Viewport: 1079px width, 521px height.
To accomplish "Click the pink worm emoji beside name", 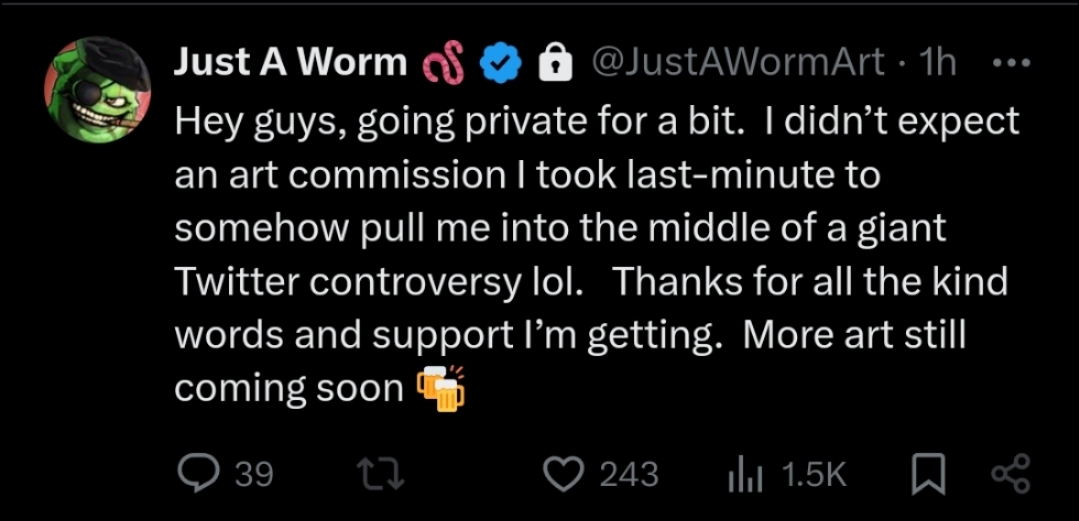I will coord(444,64).
